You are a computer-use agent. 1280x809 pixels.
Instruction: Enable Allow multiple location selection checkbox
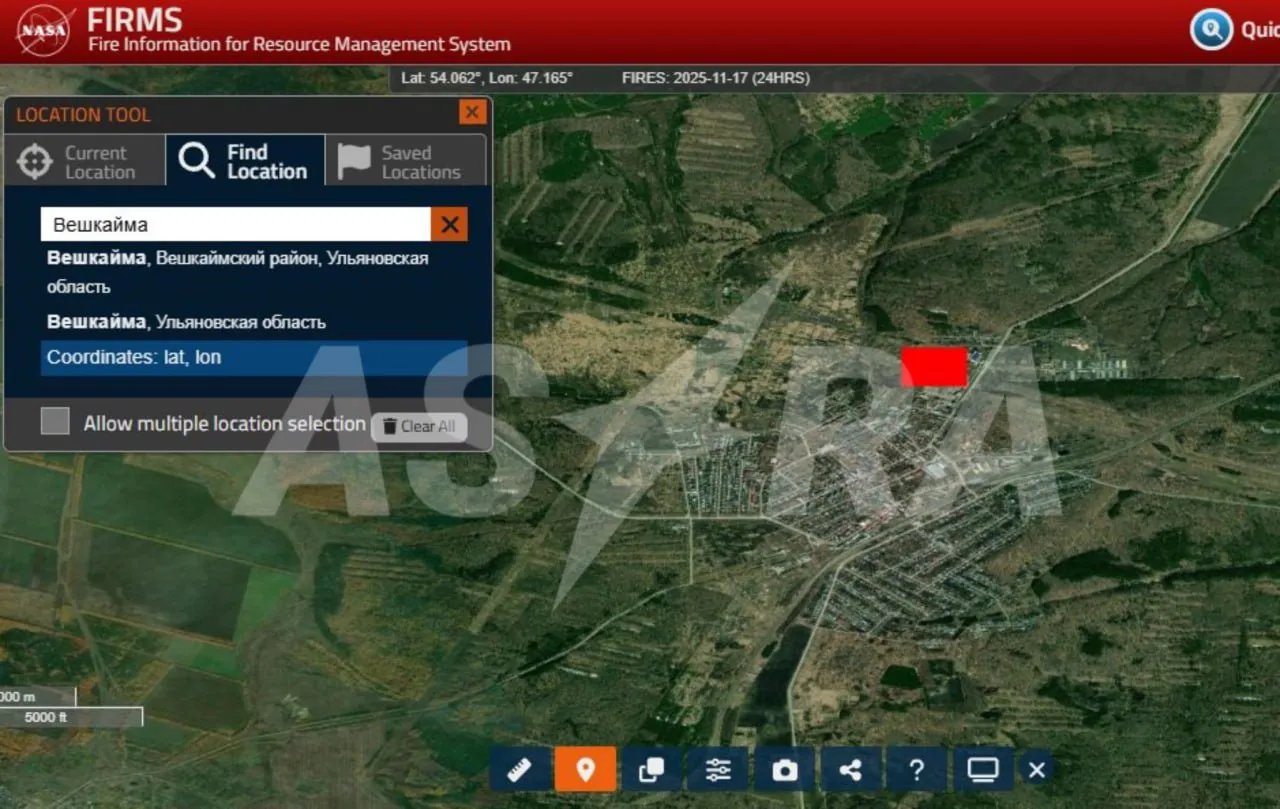tap(55, 422)
